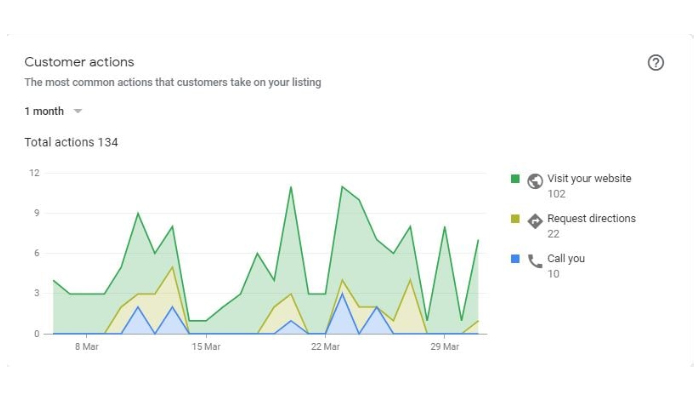Open the 1 month period dropdown

(45, 111)
